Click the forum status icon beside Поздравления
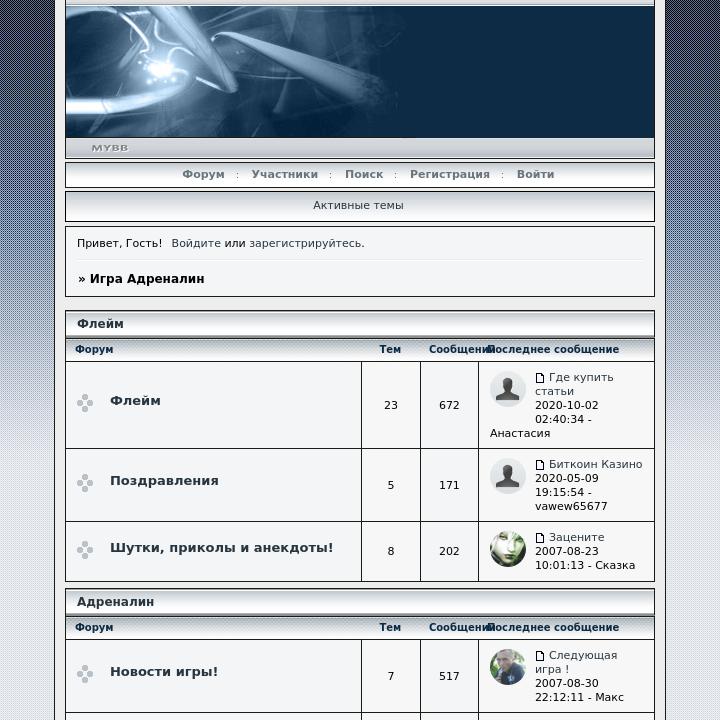The image size is (720, 720). pos(85,483)
